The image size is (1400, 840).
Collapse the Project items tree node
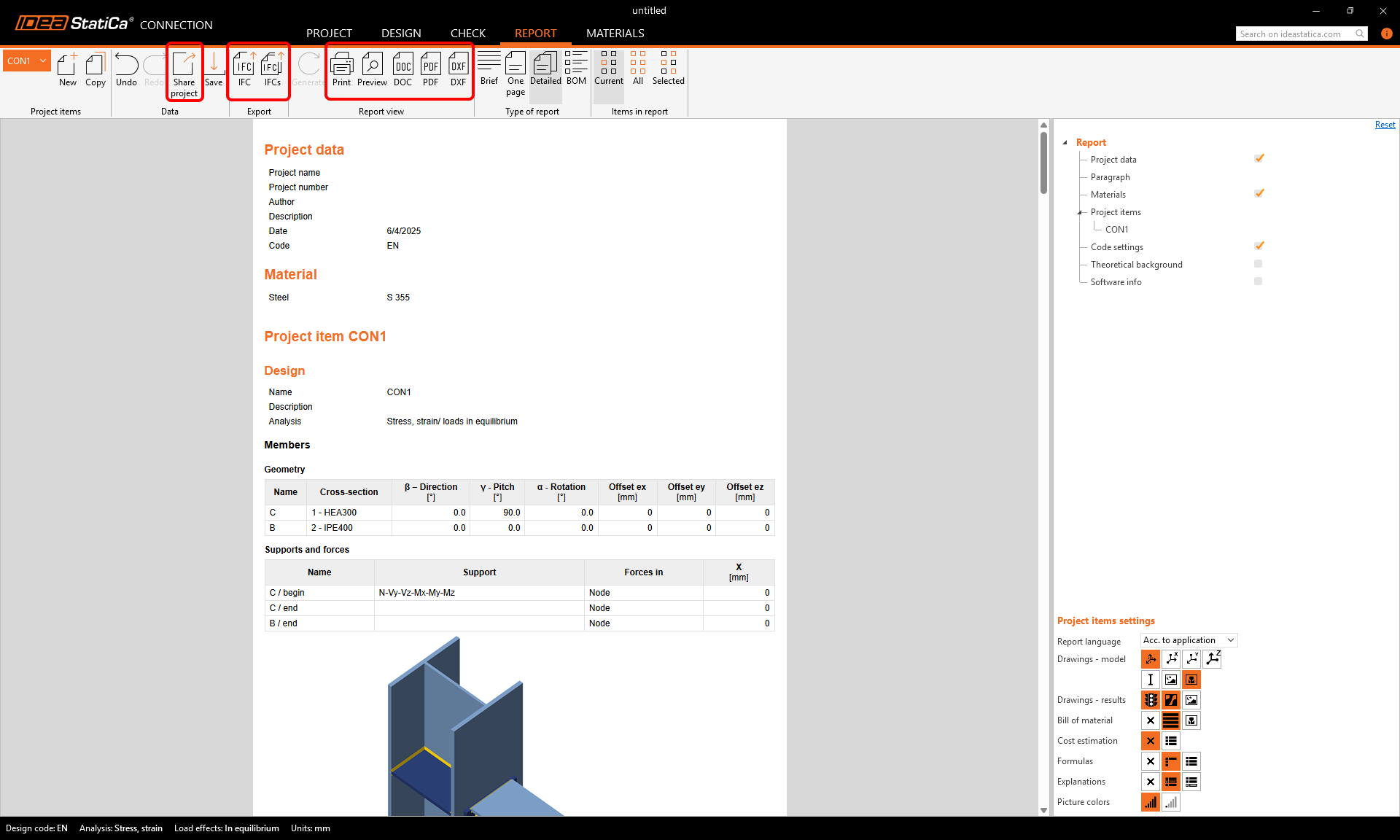click(x=1080, y=212)
